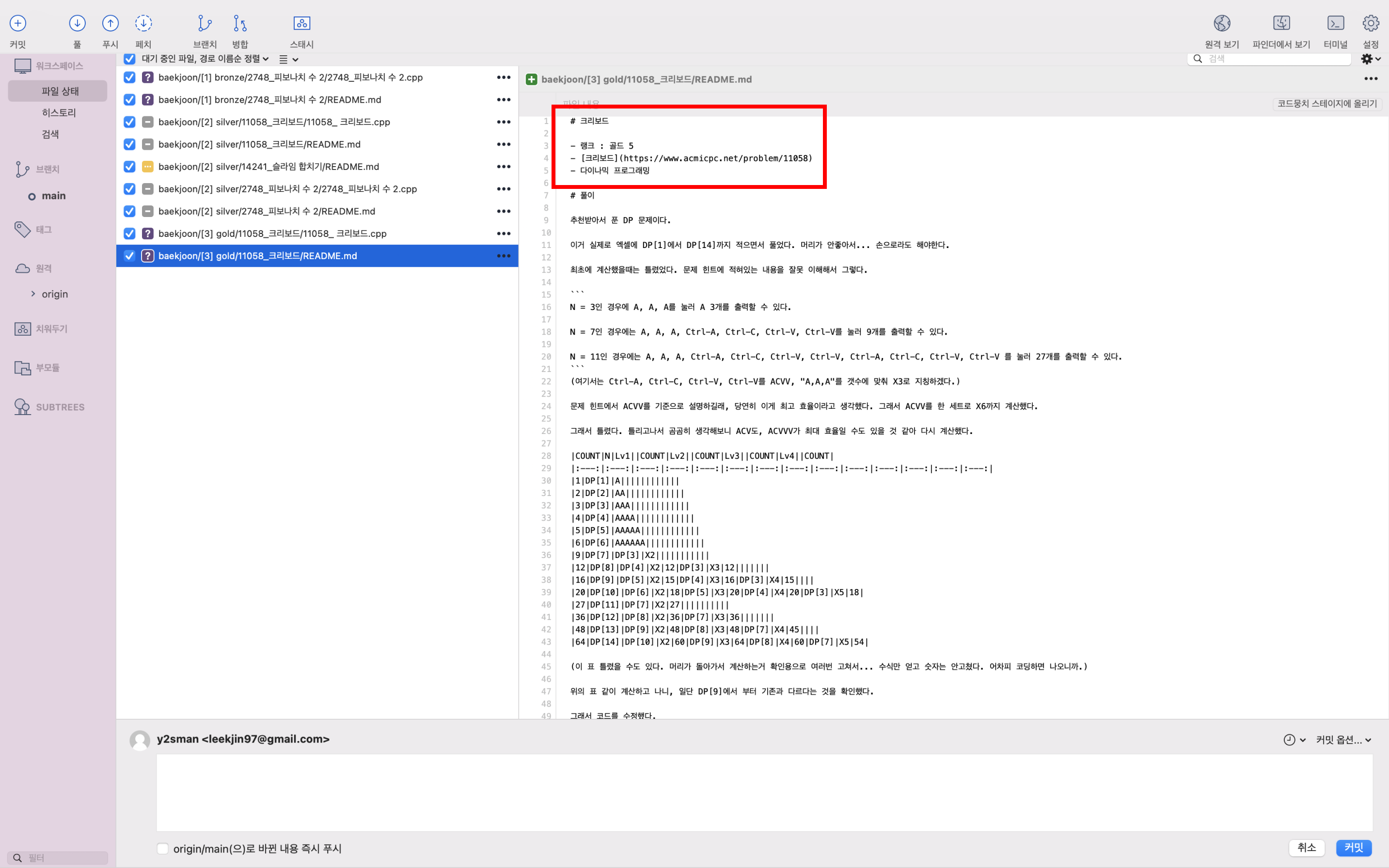Click the Merge (병합) toolbar icon
This screenshot has width=1389, height=868.
tap(240, 24)
